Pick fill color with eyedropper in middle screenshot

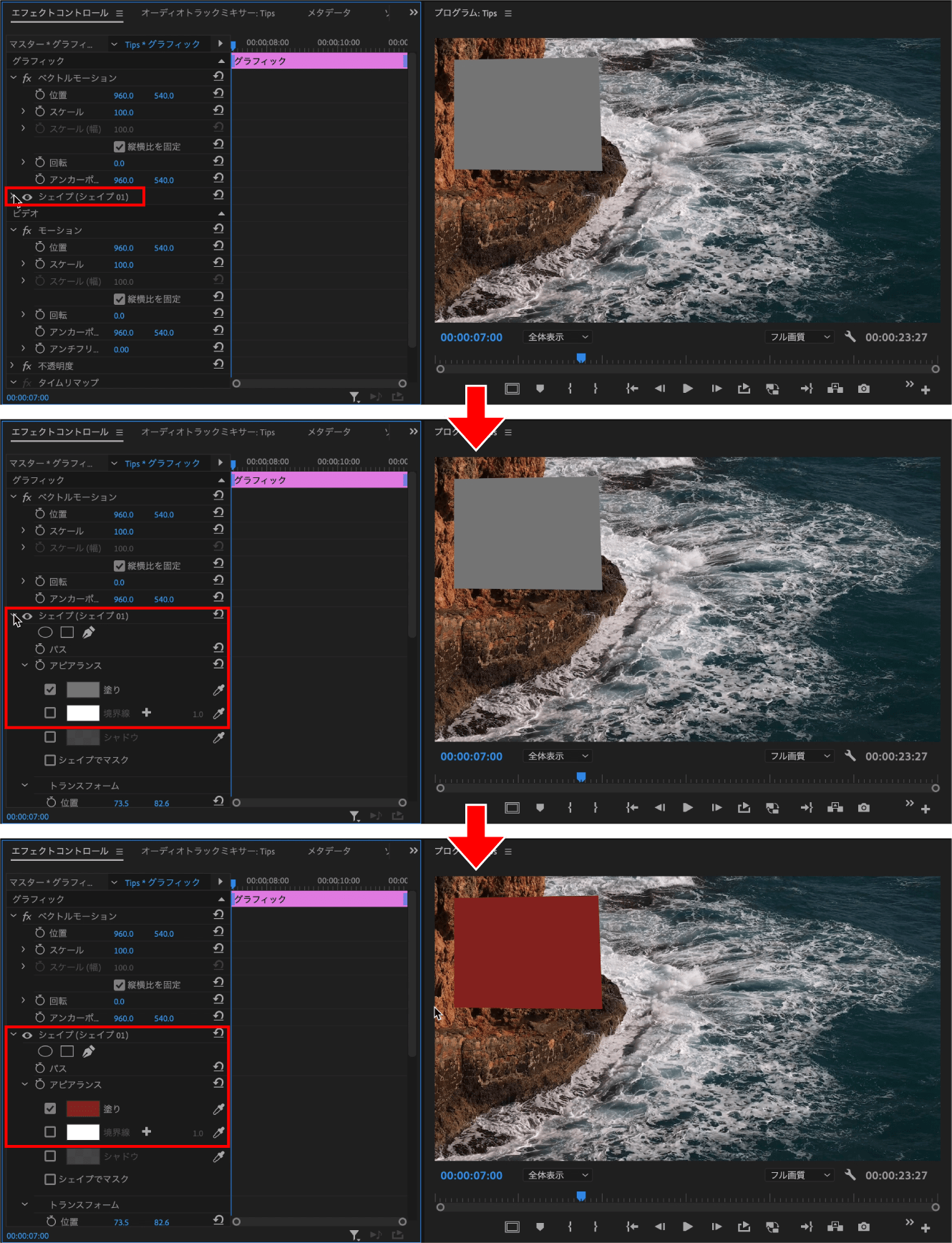point(218,690)
